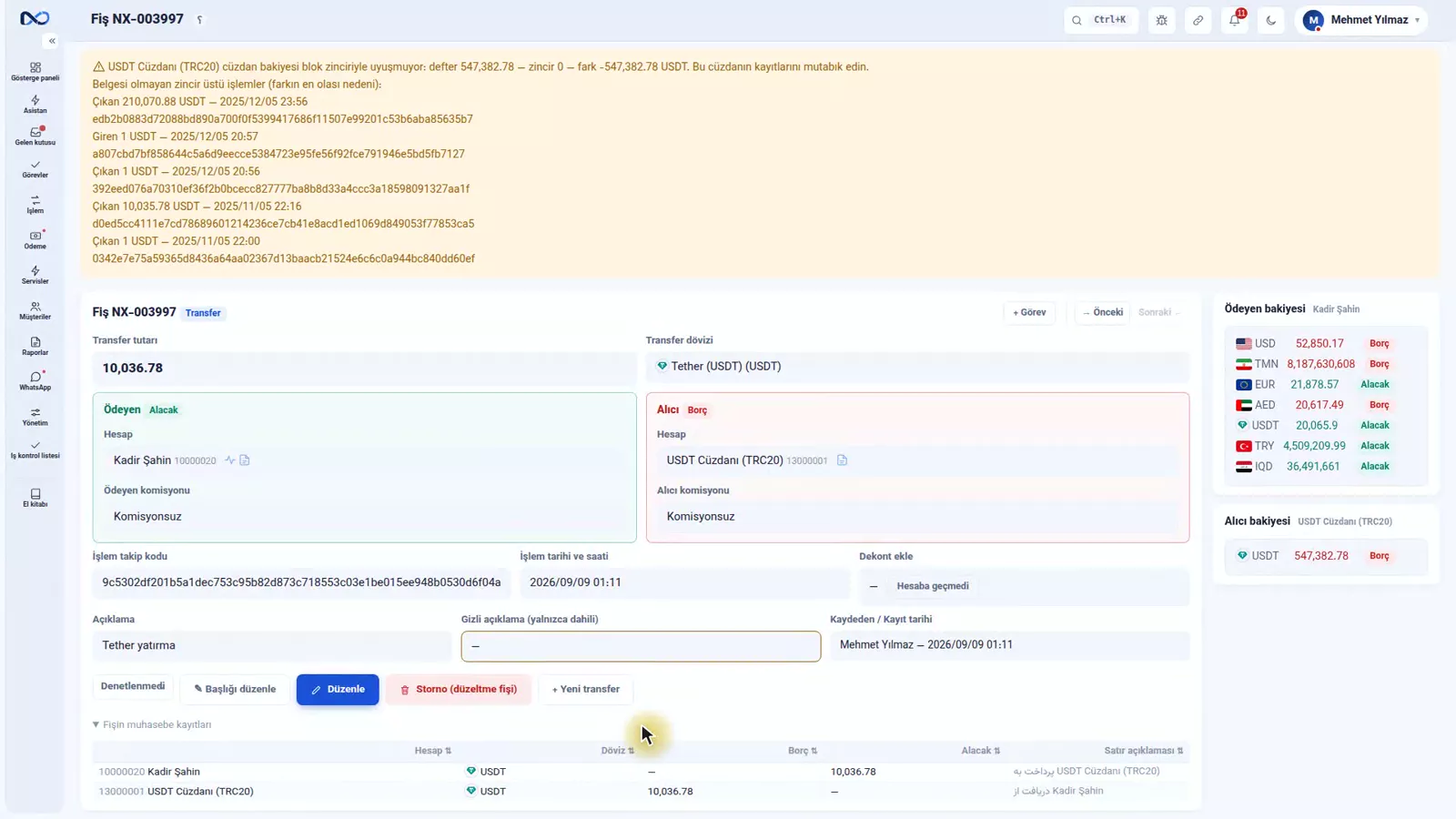This screenshot has height=819, width=1456.
Task: Click warning triangle icon in alert banner
Action: click(98, 66)
